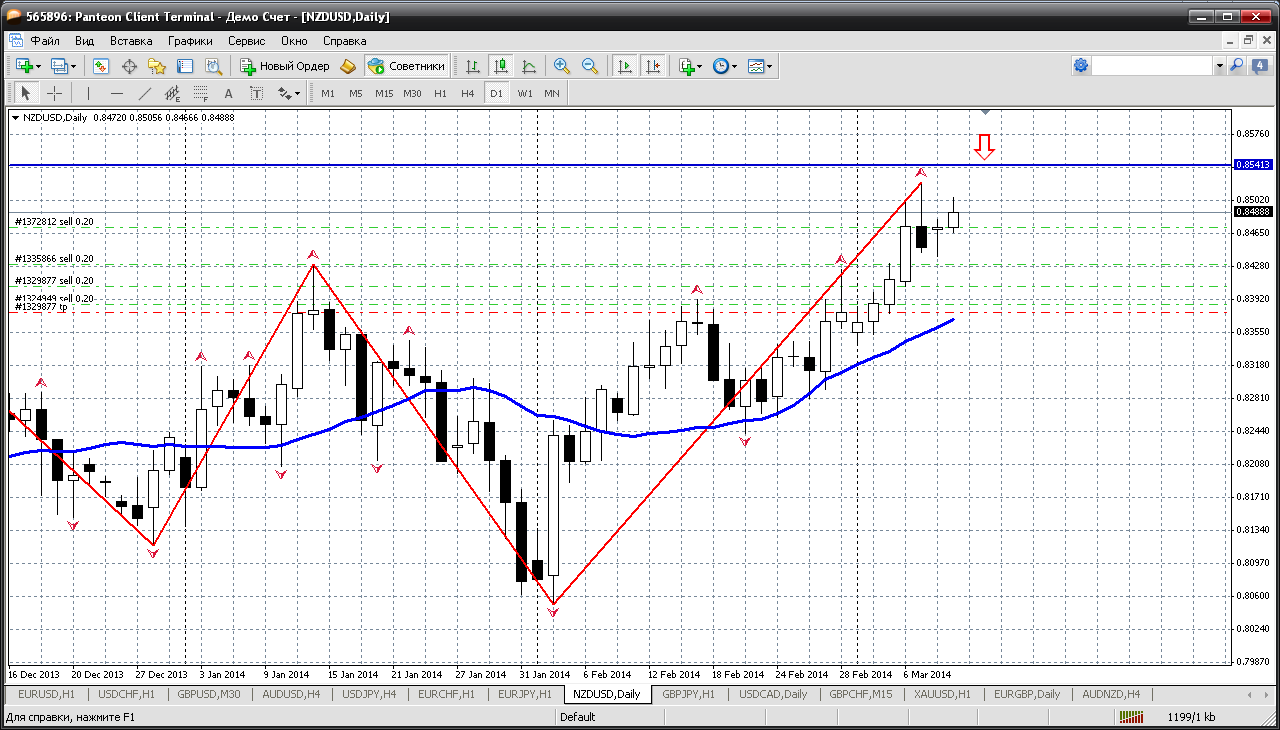Expand the search box dropdown arrow

pyautogui.click(x=1219, y=66)
